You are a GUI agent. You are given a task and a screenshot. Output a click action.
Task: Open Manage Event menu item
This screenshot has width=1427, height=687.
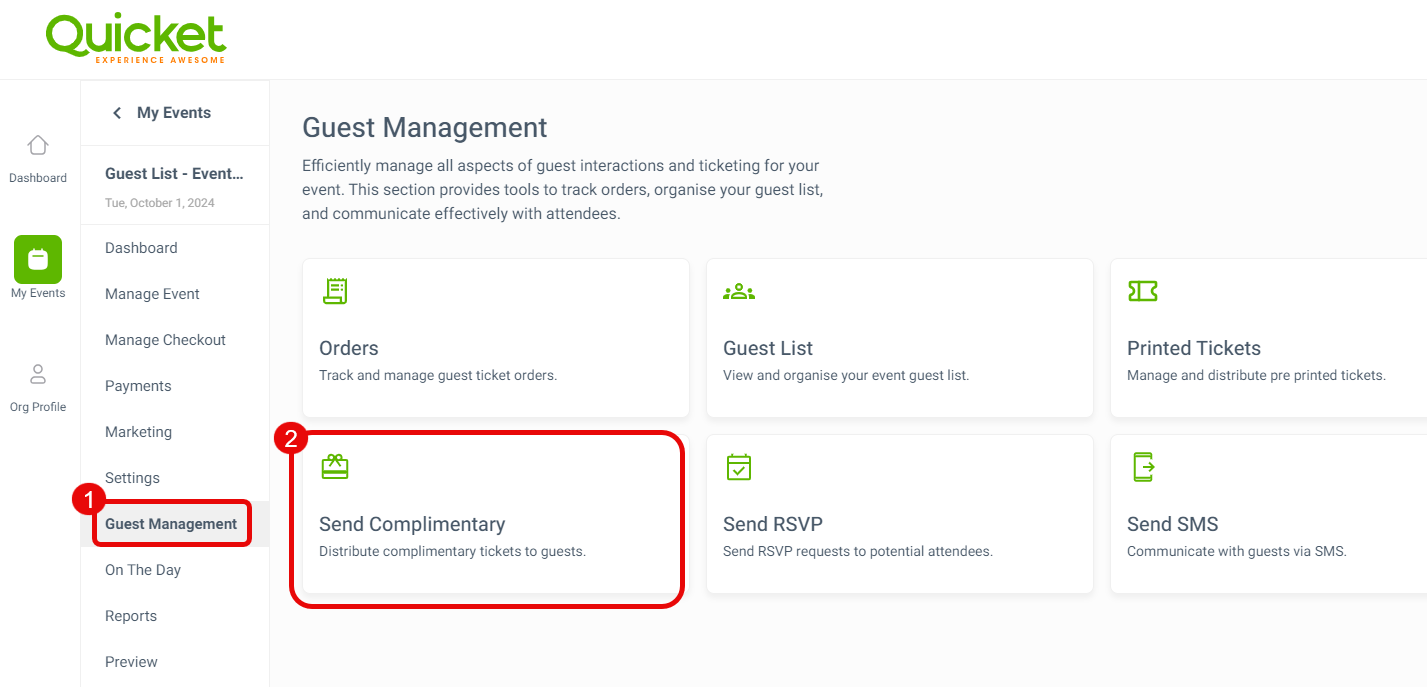coord(152,294)
